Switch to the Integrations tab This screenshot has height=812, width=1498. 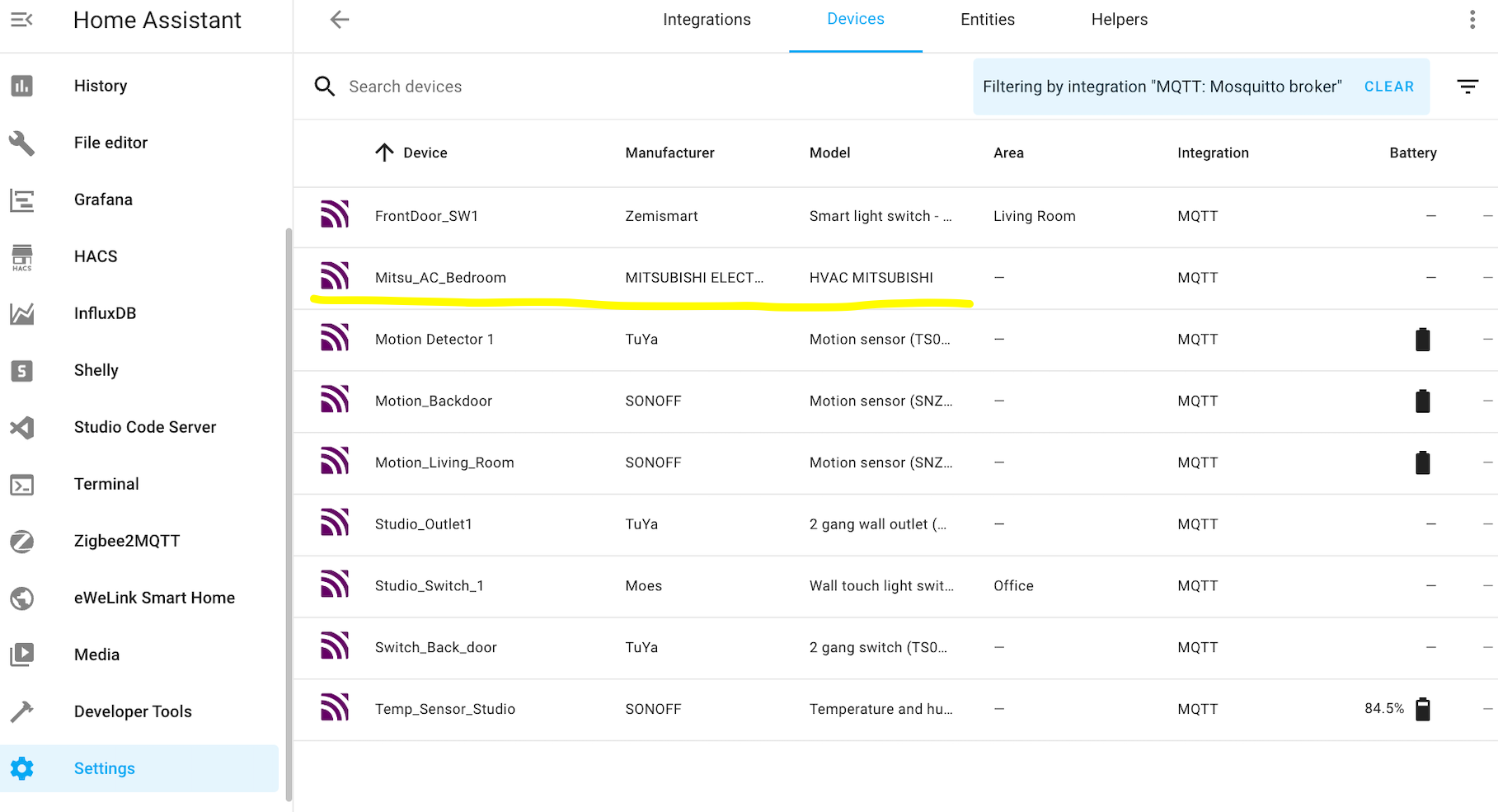707,20
